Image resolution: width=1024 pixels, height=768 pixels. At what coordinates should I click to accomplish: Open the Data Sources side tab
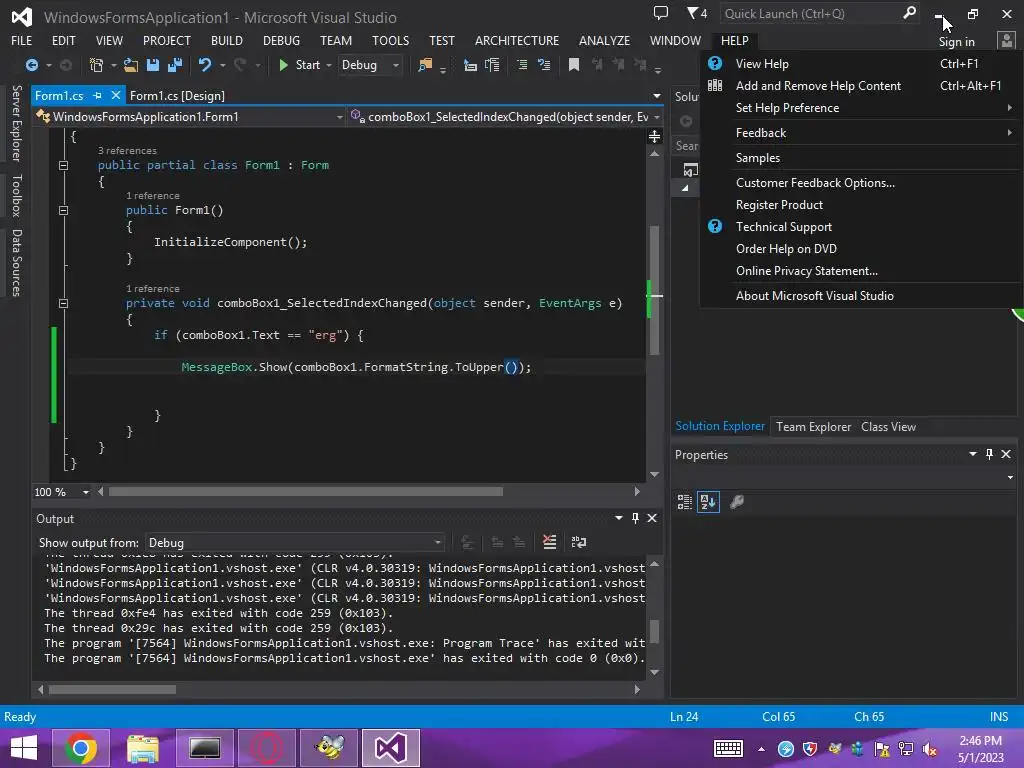click(x=16, y=263)
